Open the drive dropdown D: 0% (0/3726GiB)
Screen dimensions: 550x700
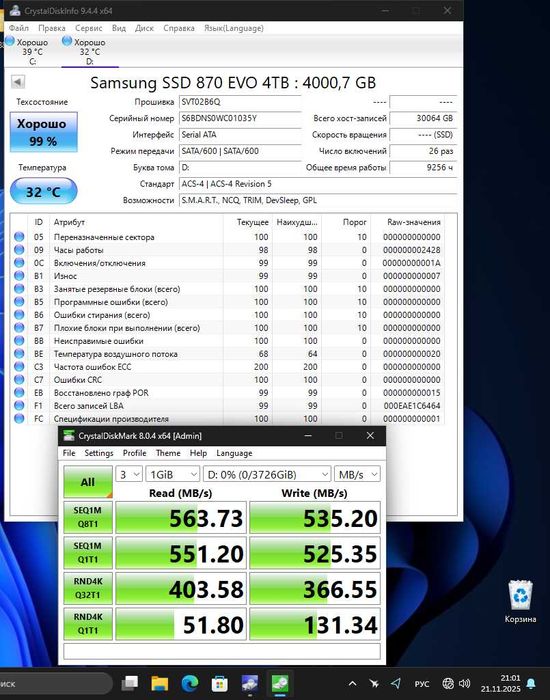point(267,474)
